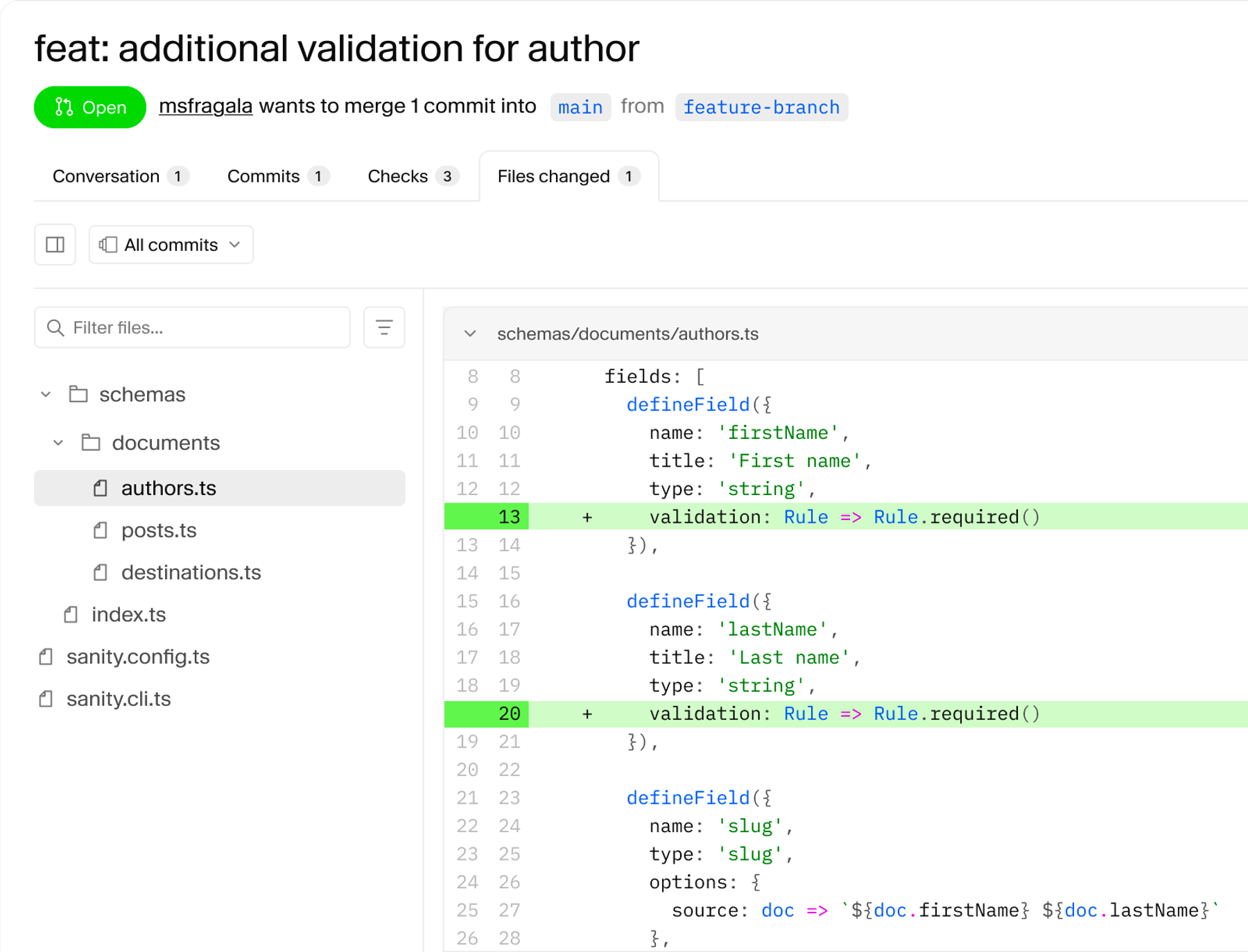
Task: Collapse the documents folder
Action: [x=58, y=442]
